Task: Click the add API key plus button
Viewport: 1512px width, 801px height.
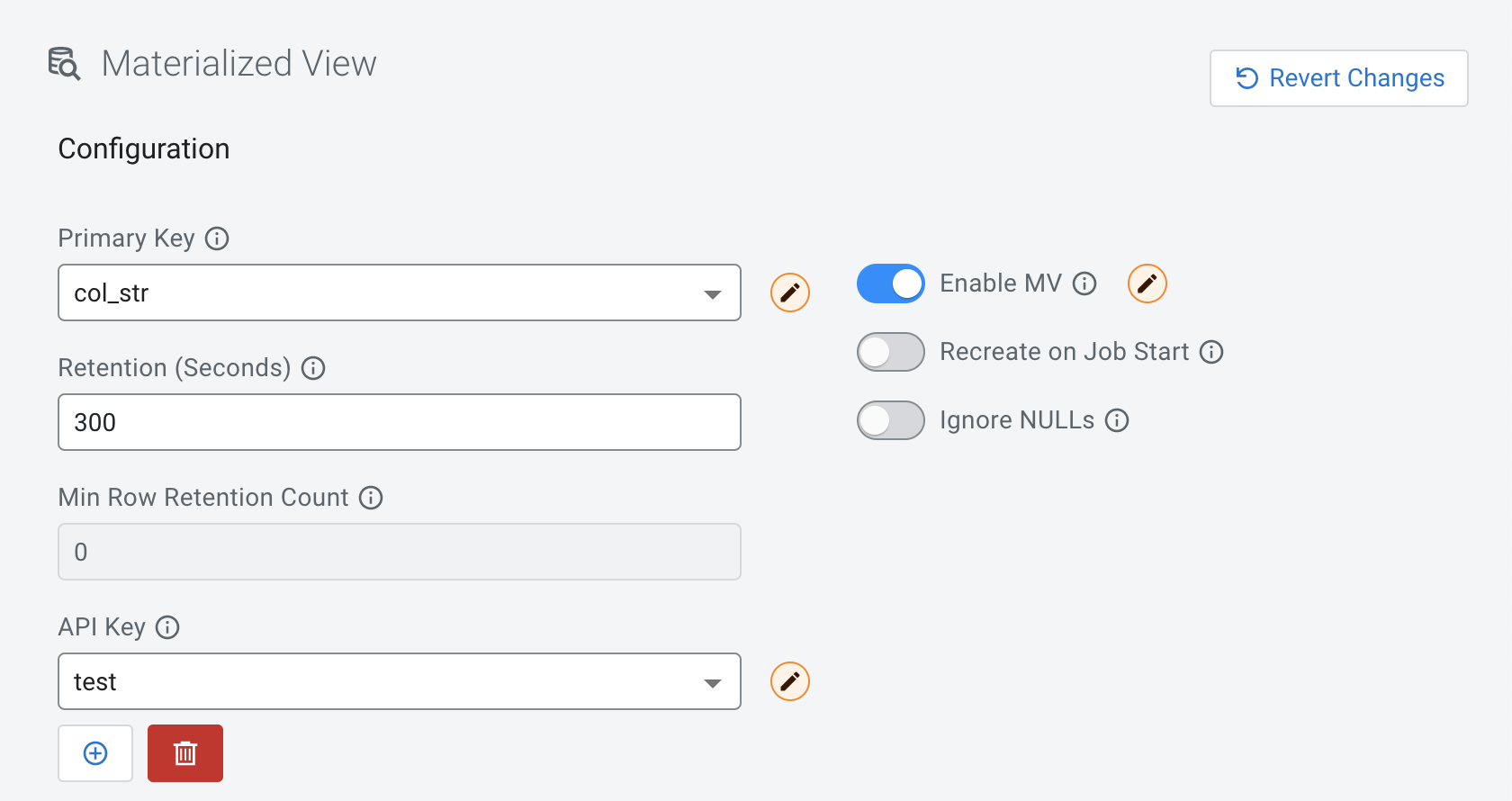Action: (95, 753)
